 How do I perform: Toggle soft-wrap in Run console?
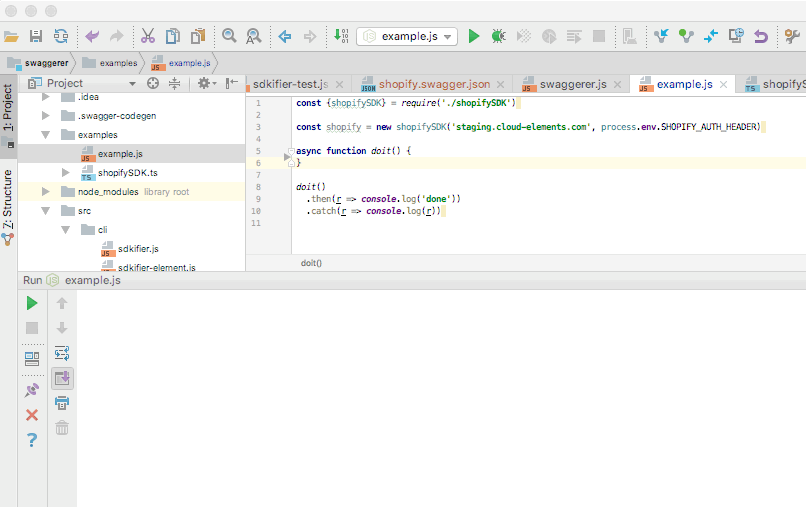pos(62,353)
